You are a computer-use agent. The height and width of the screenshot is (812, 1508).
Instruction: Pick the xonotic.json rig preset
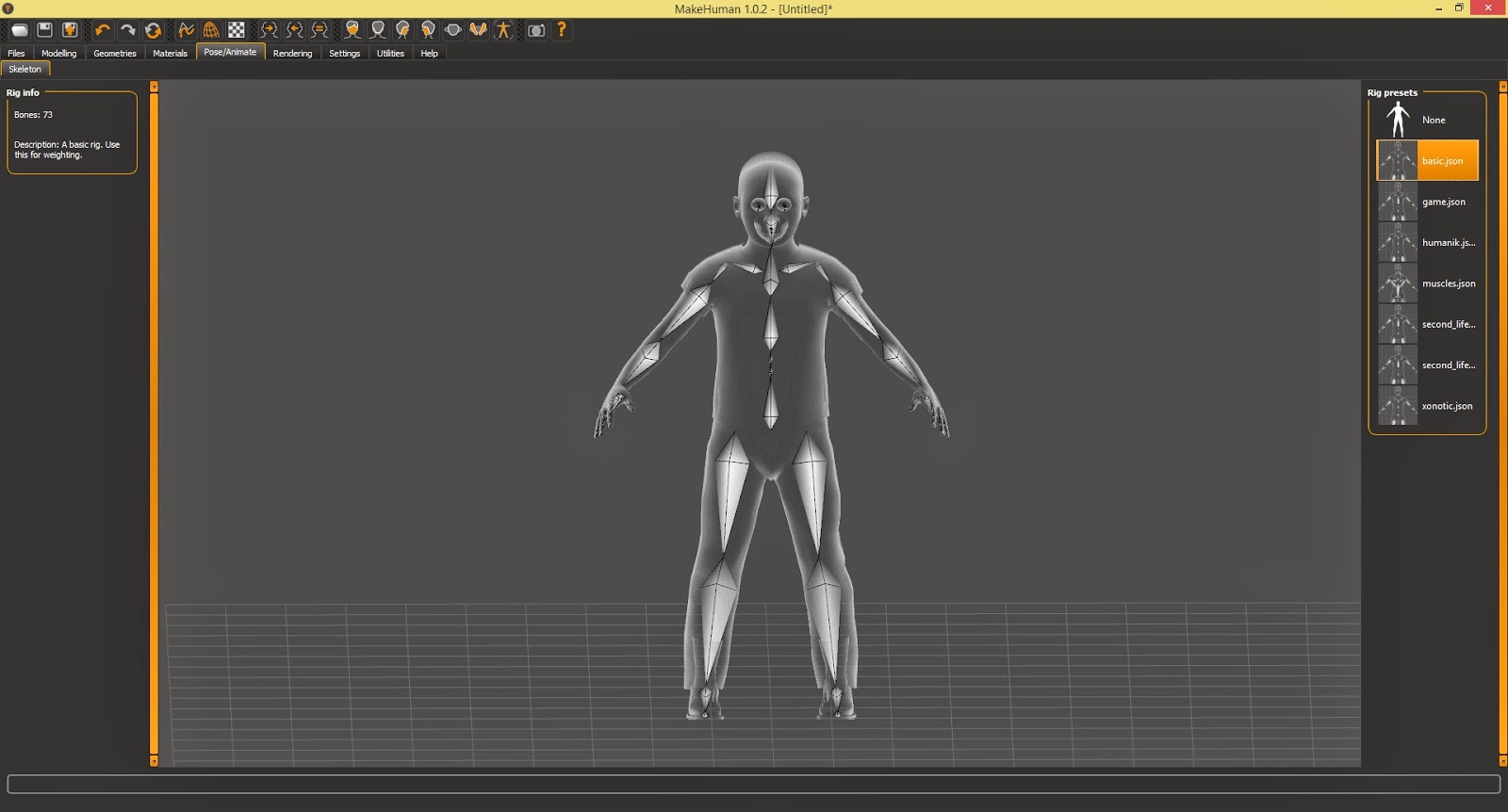1427,406
